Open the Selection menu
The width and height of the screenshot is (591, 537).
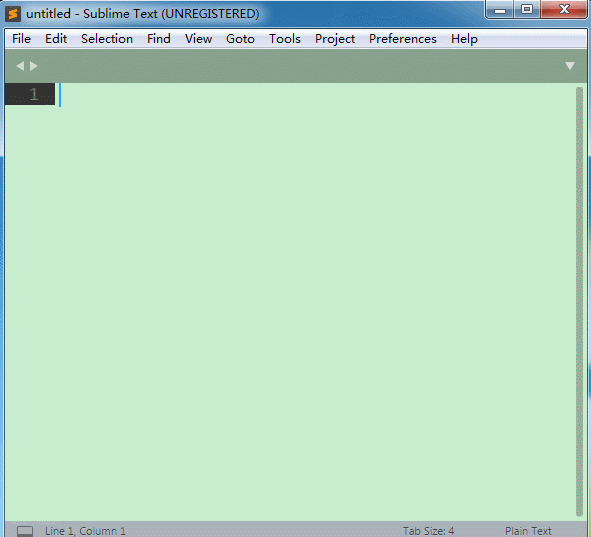click(107, 39)
